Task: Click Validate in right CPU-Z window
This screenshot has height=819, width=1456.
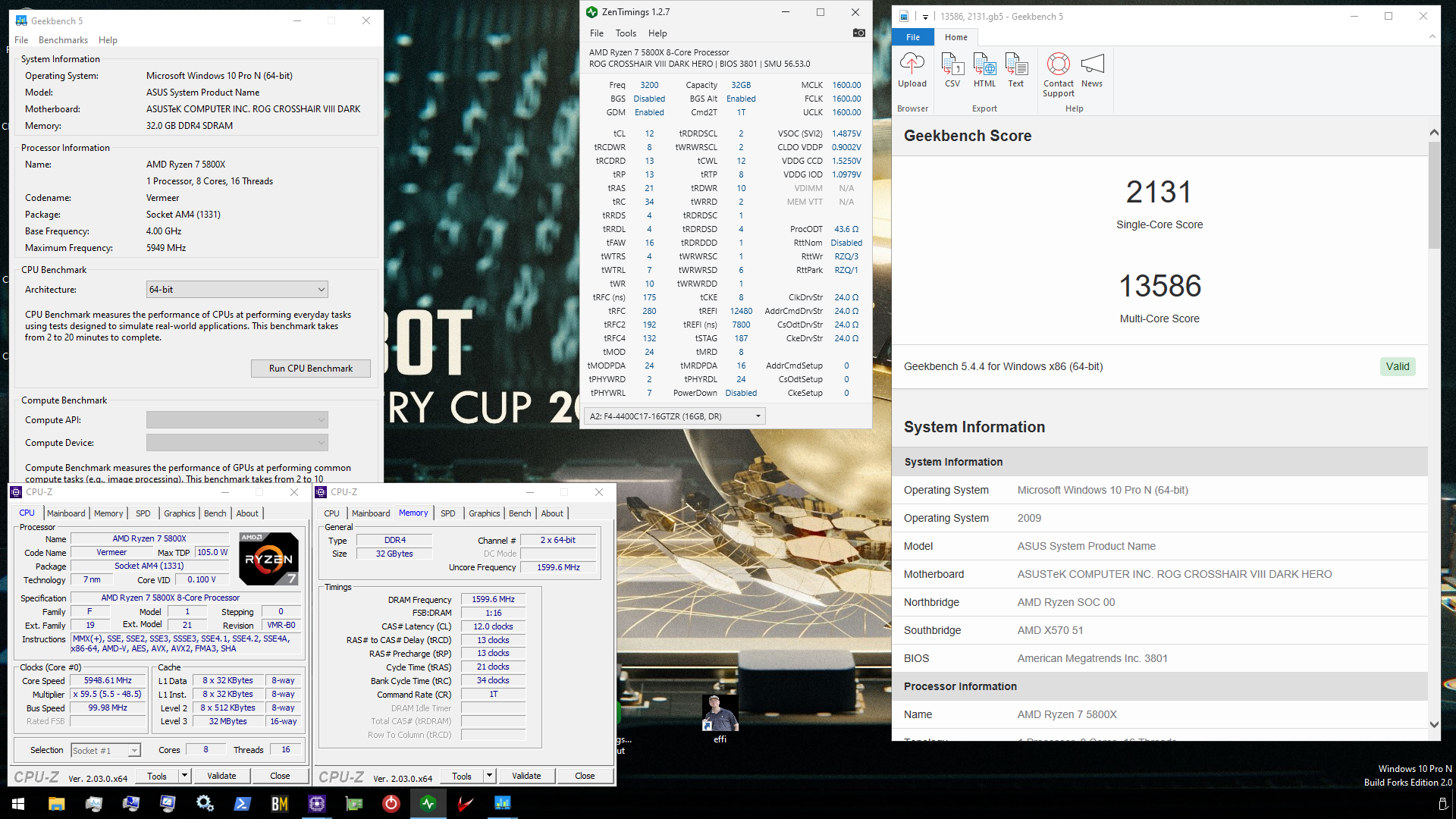Action: point(526,776)
